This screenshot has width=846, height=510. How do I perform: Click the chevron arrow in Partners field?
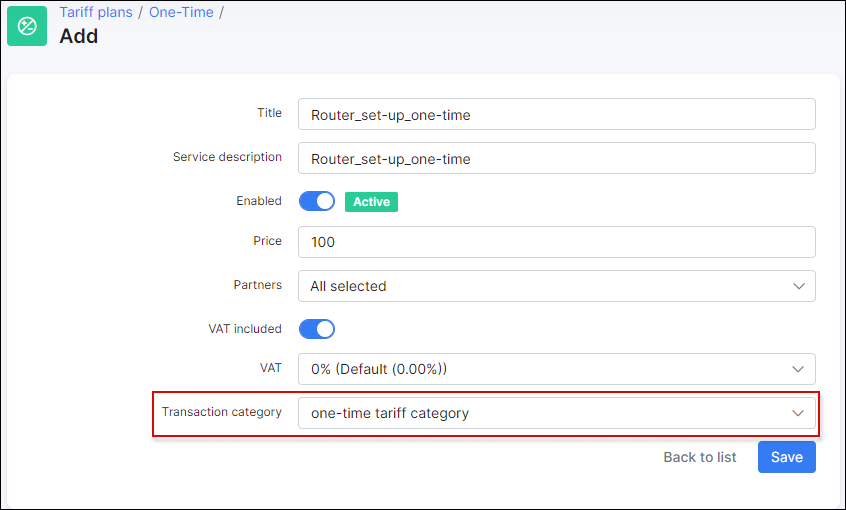[x=798, y=286]
